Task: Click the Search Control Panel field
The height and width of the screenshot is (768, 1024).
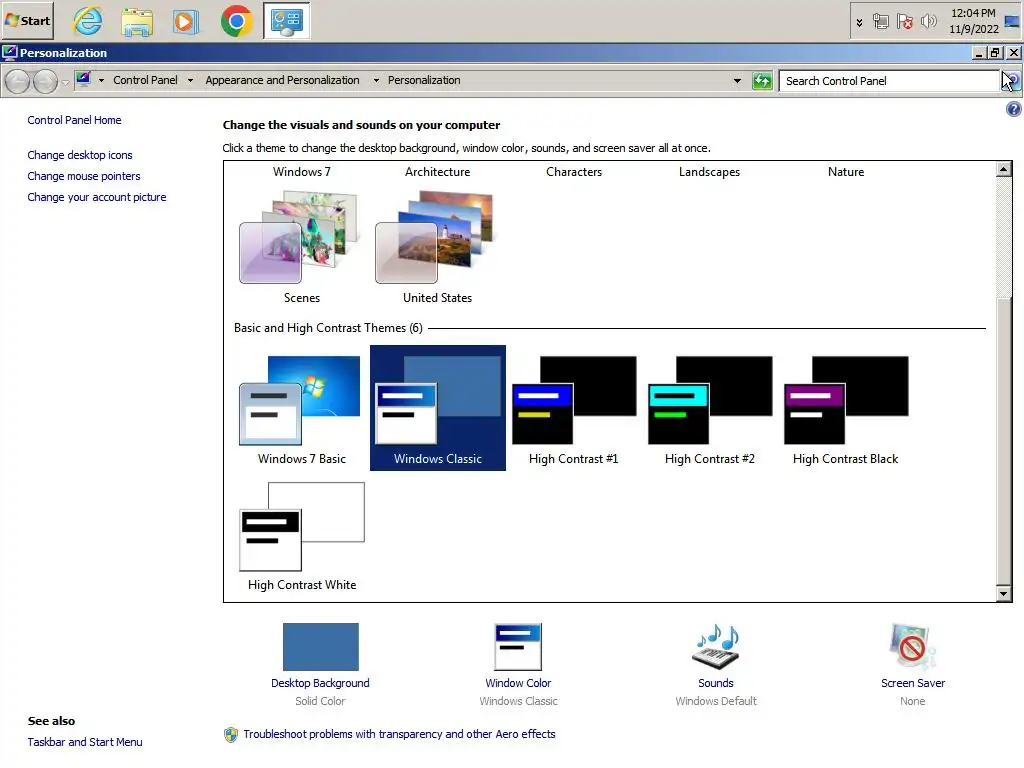Action: tap(889, 81)
